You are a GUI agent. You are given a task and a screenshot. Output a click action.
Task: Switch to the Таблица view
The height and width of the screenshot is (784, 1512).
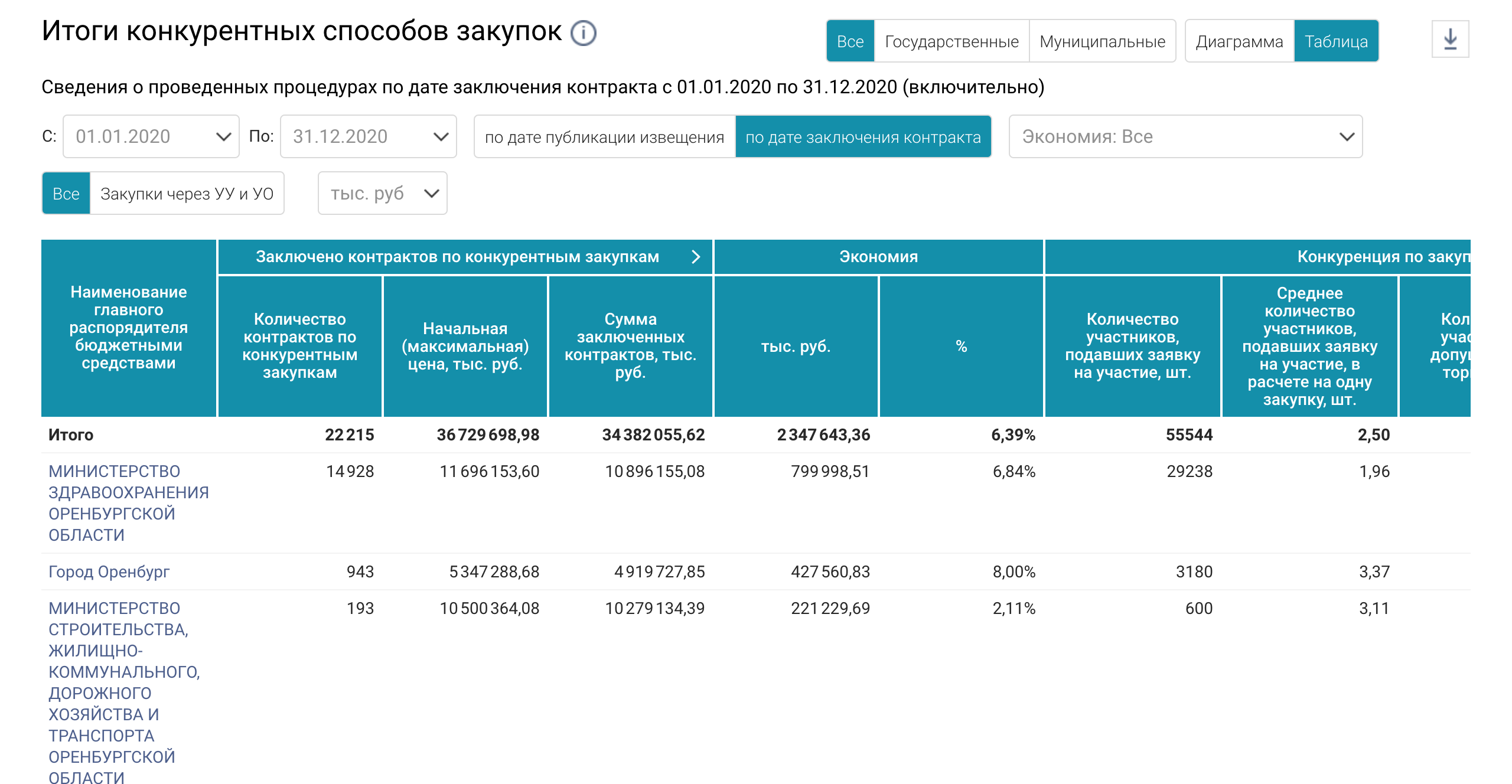point(1336,41)
